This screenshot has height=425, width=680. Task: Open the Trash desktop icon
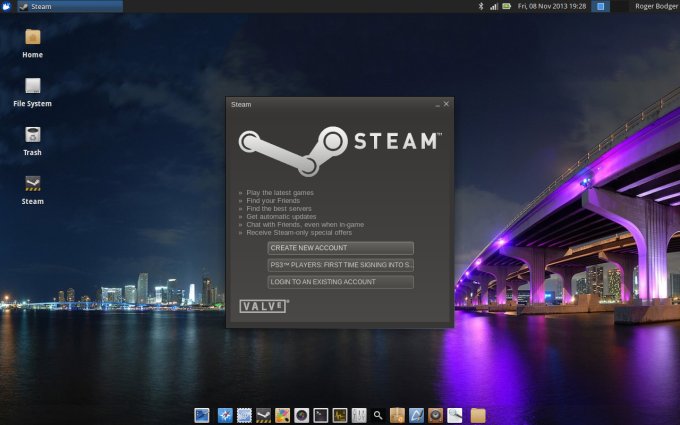(x=33, y=135)
